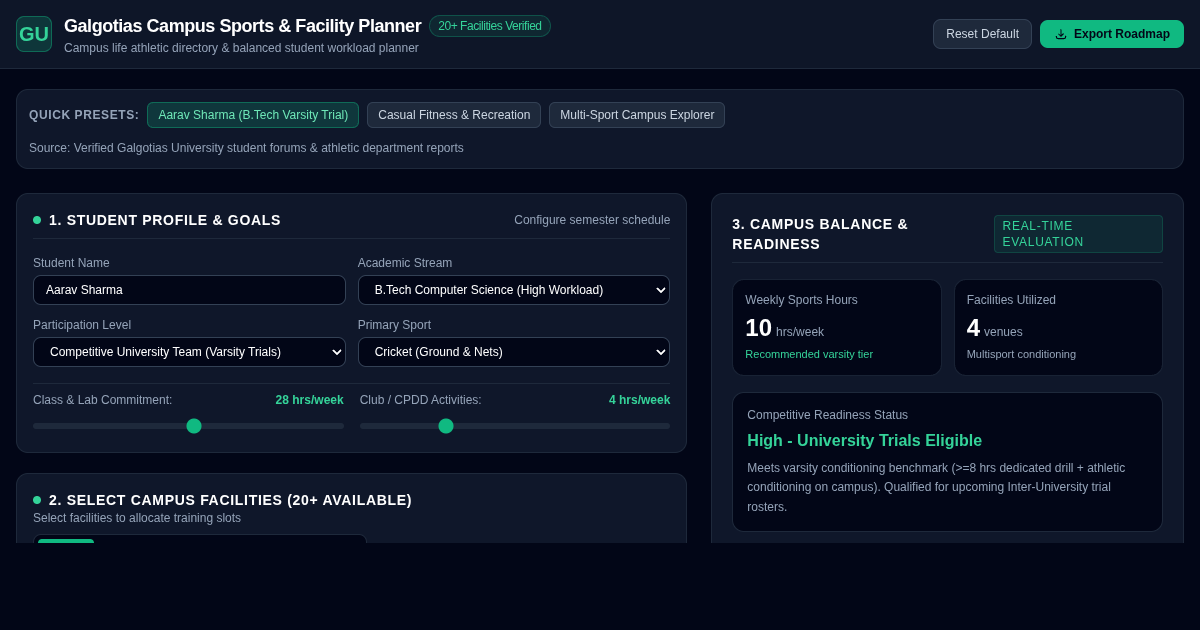Click the '2. Select Campus Facilities' heading
The image size is (1200, 630).
tap(230, 500)
